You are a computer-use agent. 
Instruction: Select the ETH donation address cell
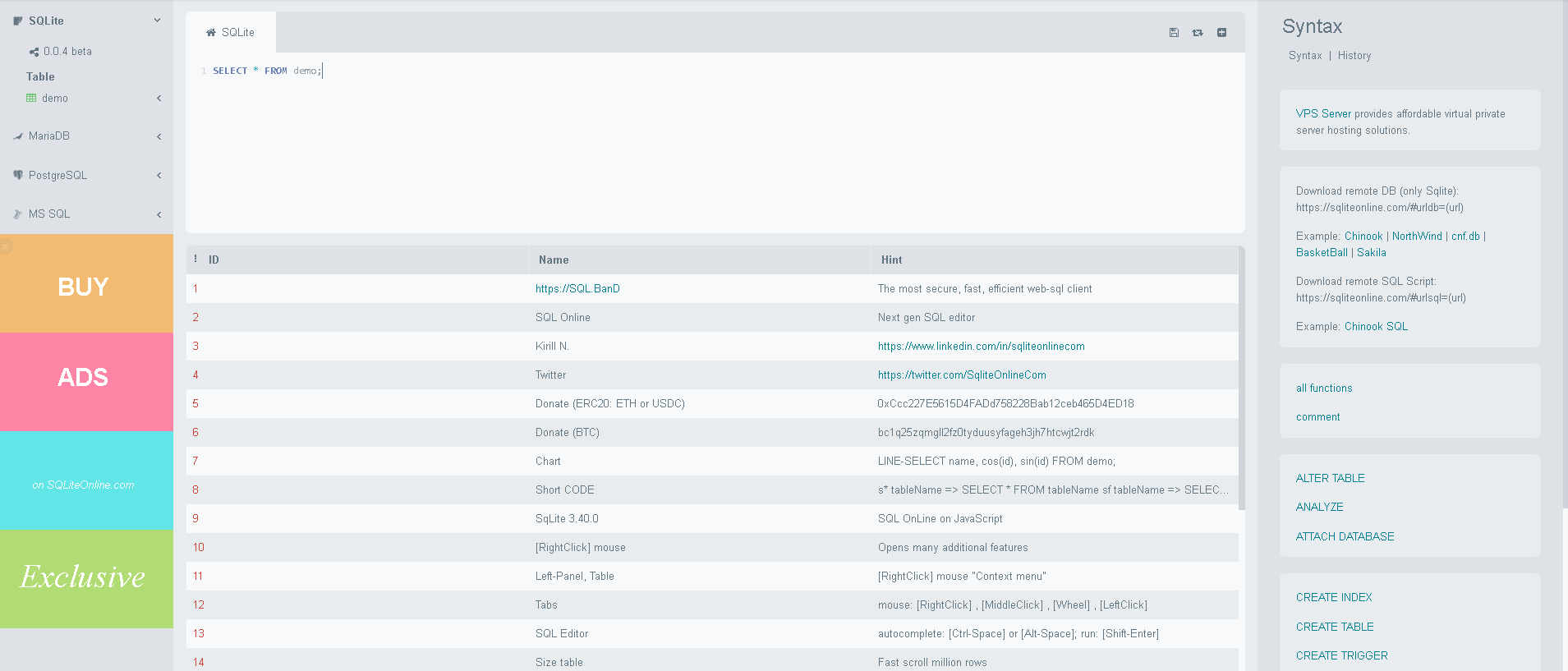[1055, 404]
